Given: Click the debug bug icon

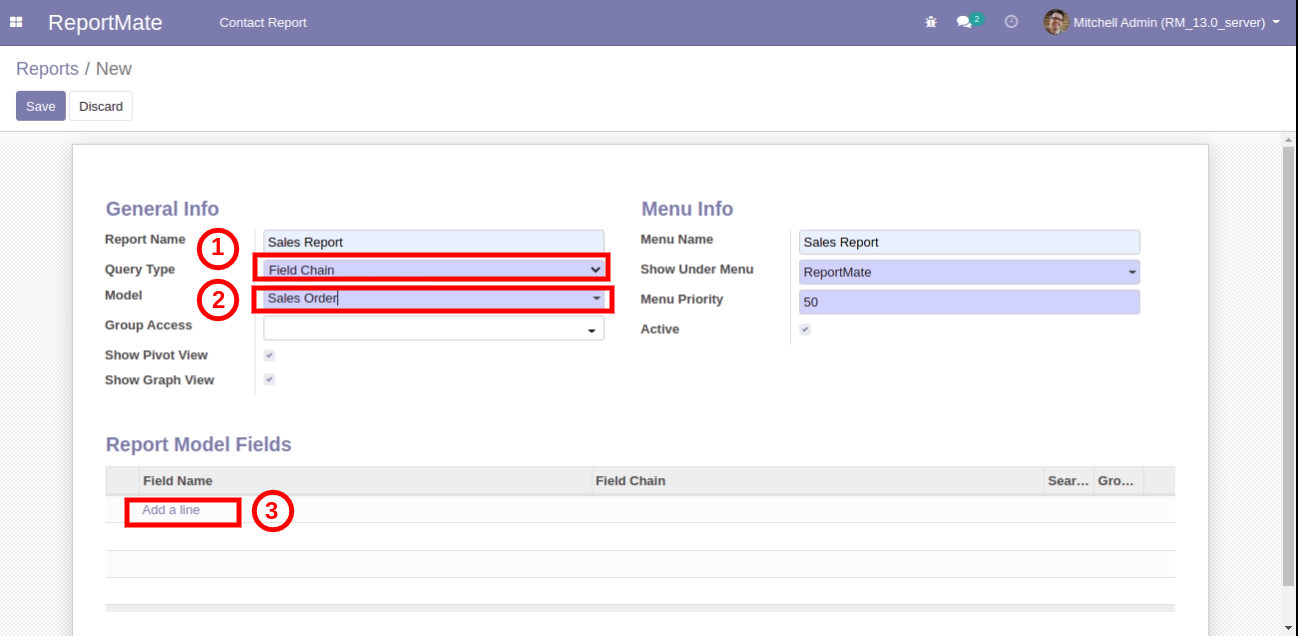Looking at the screenshot, I should click(931, 22).
